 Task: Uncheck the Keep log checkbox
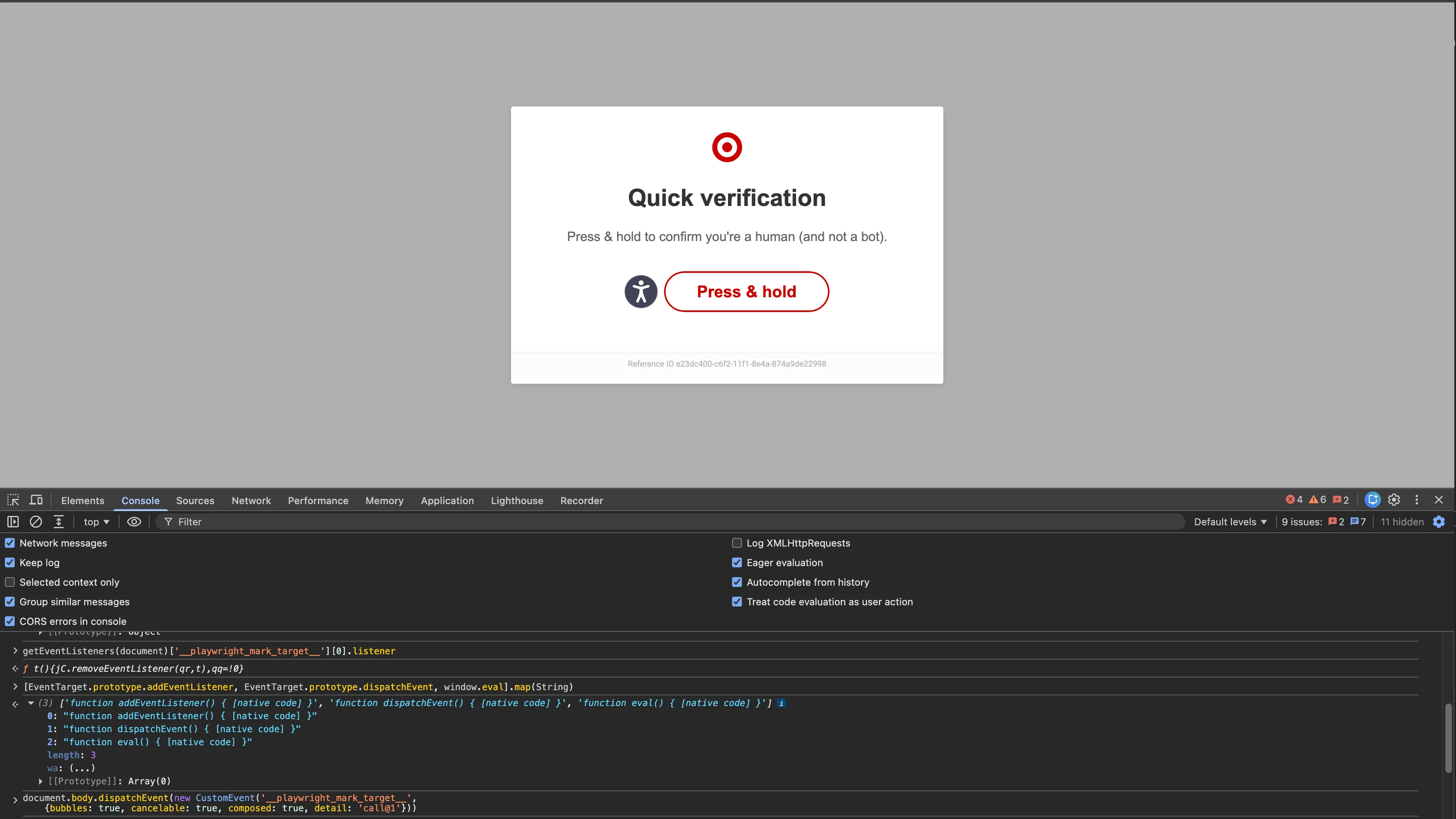click(10, 563)
